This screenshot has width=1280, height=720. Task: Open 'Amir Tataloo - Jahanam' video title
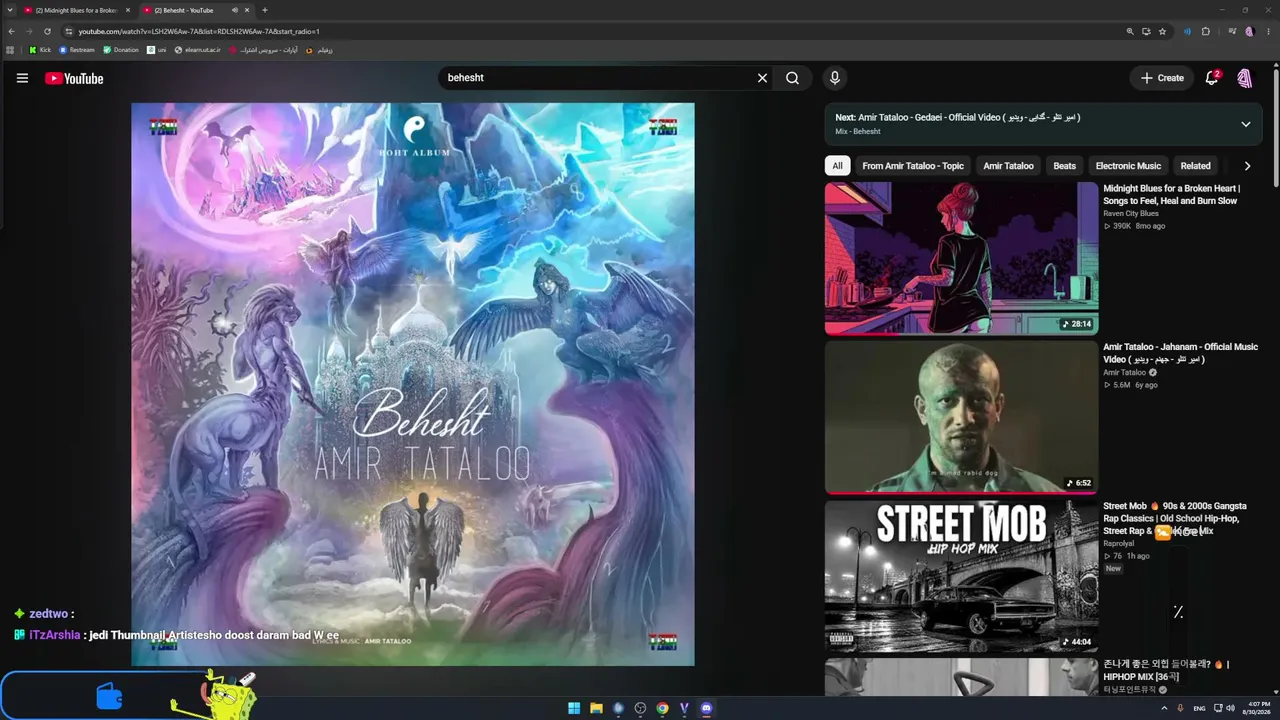click(x=1180, y=353)
